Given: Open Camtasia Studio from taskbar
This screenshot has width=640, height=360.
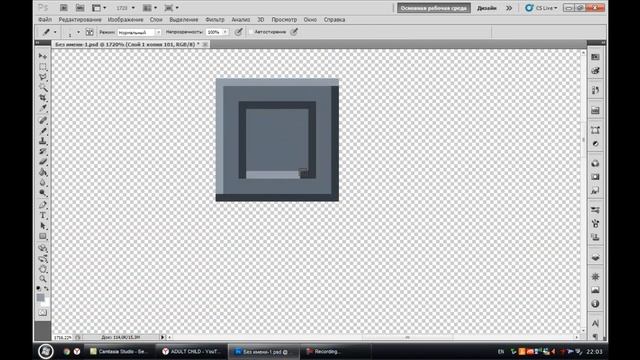Looking at the screenshot, I should click(120, 351).
